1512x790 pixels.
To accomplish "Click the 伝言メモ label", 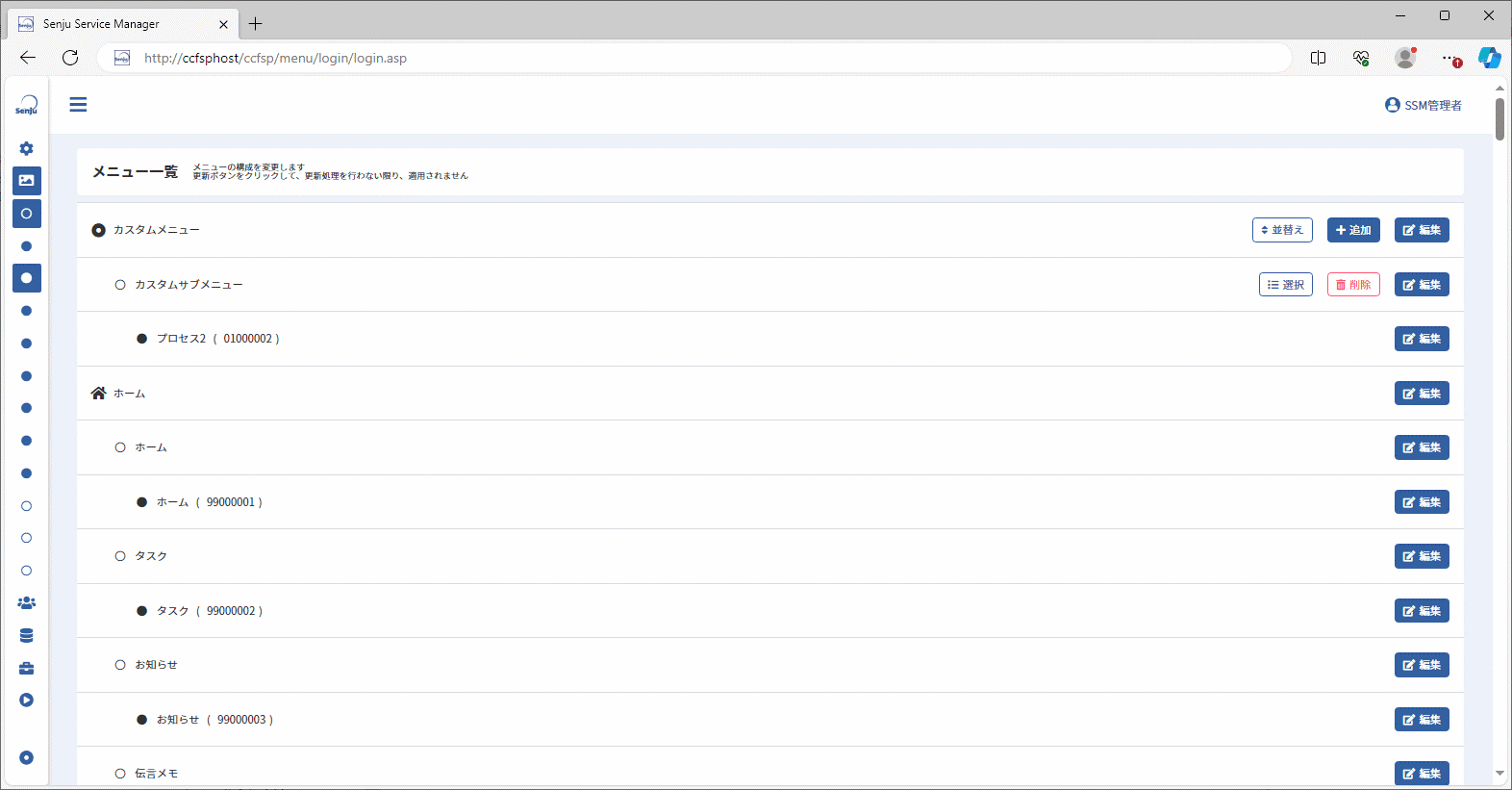I will 156,774.
